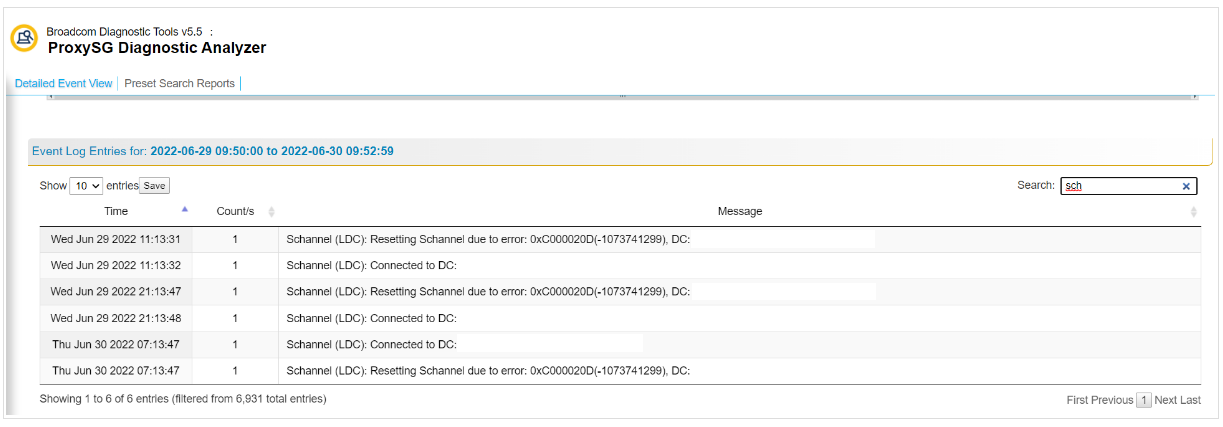This screenshot has height=427, width=1223.
Task: Go to the First page link
Action: coord(1077,400)
